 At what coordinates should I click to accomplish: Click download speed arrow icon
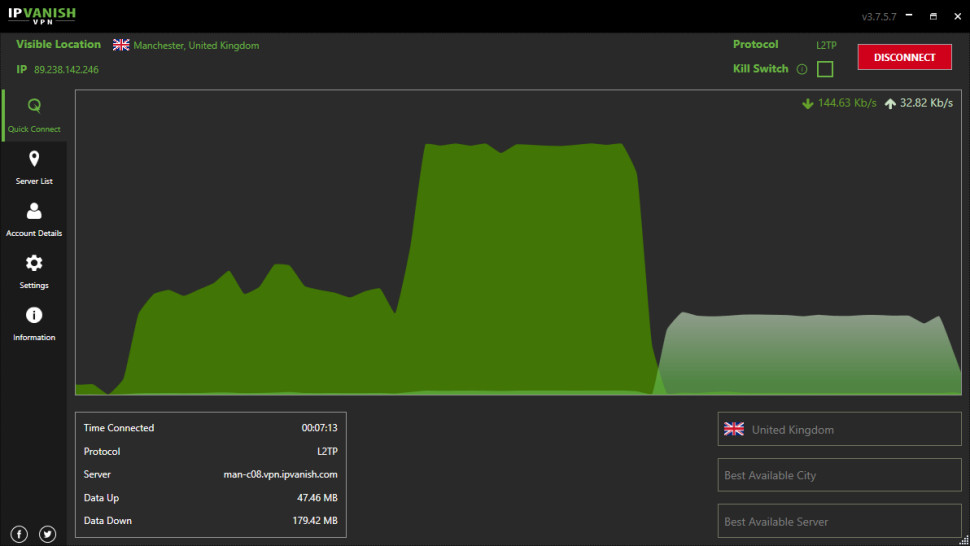807,103
